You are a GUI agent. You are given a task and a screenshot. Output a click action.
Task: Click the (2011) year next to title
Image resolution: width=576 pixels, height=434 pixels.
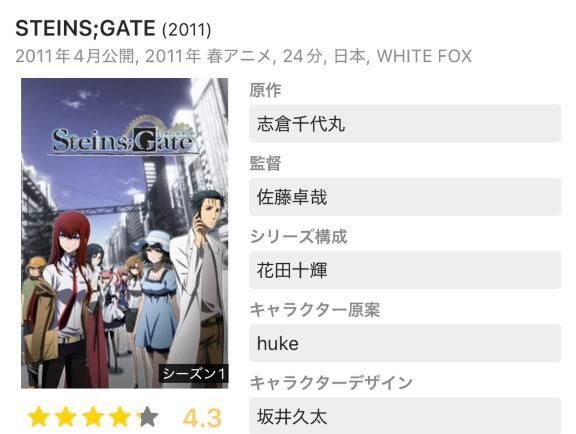pyautogui.click(x=187, y=29)
